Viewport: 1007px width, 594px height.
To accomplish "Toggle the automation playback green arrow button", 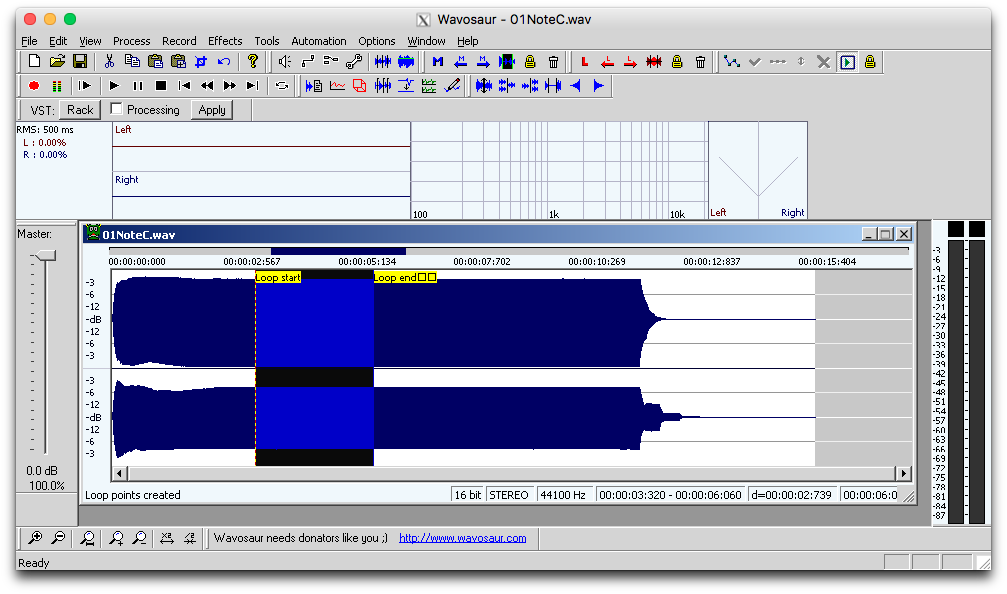I will 847,62.
